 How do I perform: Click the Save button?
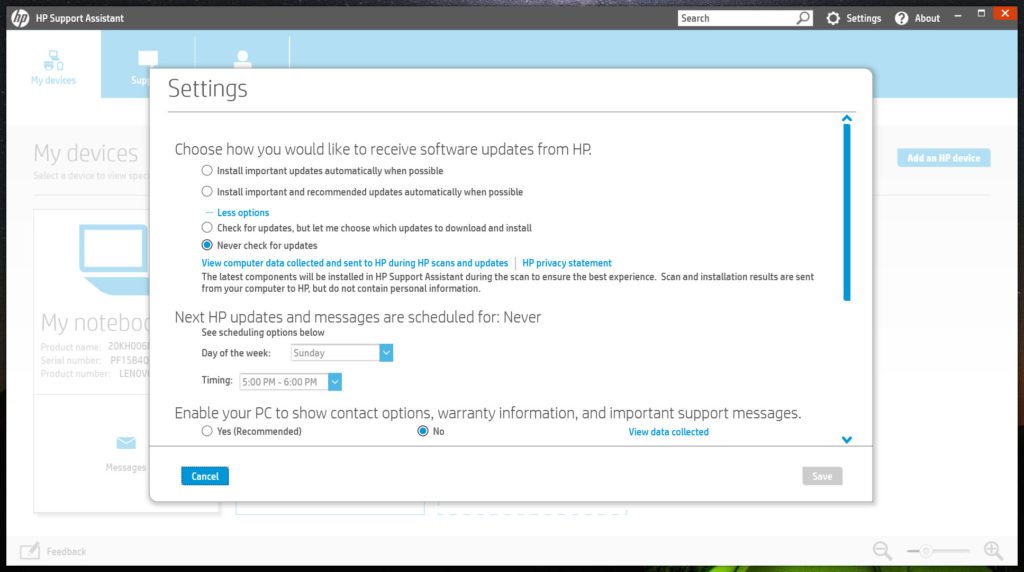(822, 476)
